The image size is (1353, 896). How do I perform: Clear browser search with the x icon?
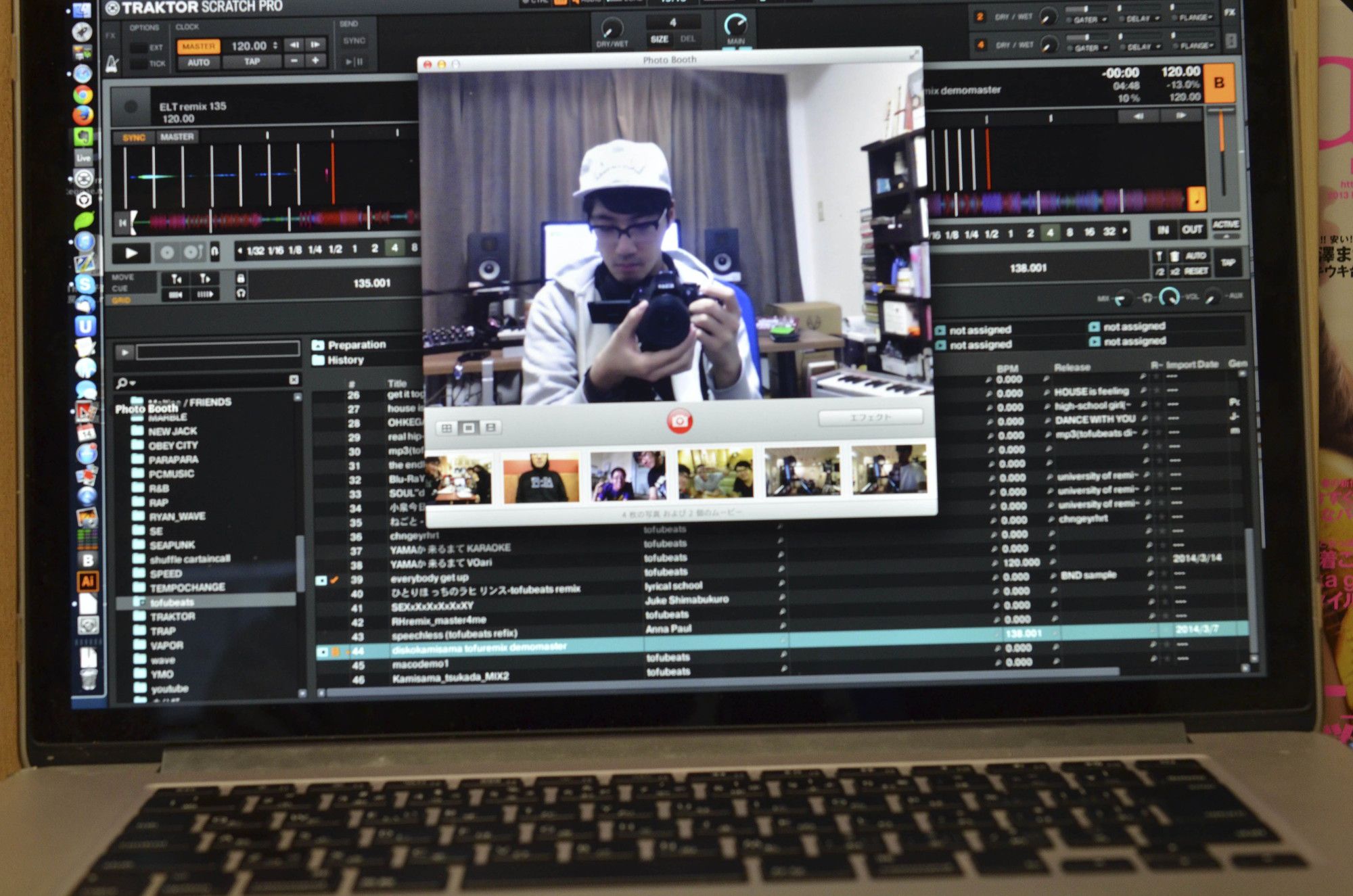click(294, 379)
